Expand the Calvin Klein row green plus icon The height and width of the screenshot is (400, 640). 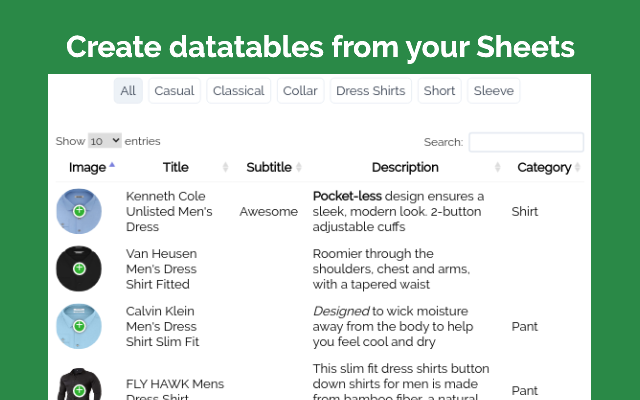[x=79, y=326]
